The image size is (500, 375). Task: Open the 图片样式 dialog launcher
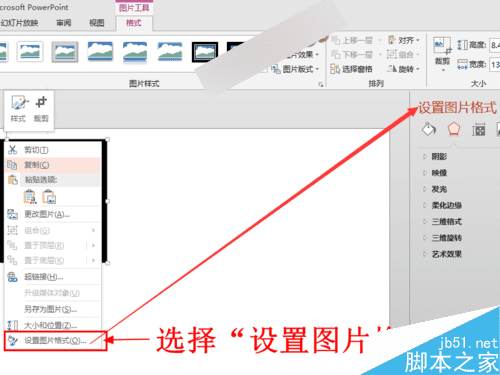tap(321, 85)
